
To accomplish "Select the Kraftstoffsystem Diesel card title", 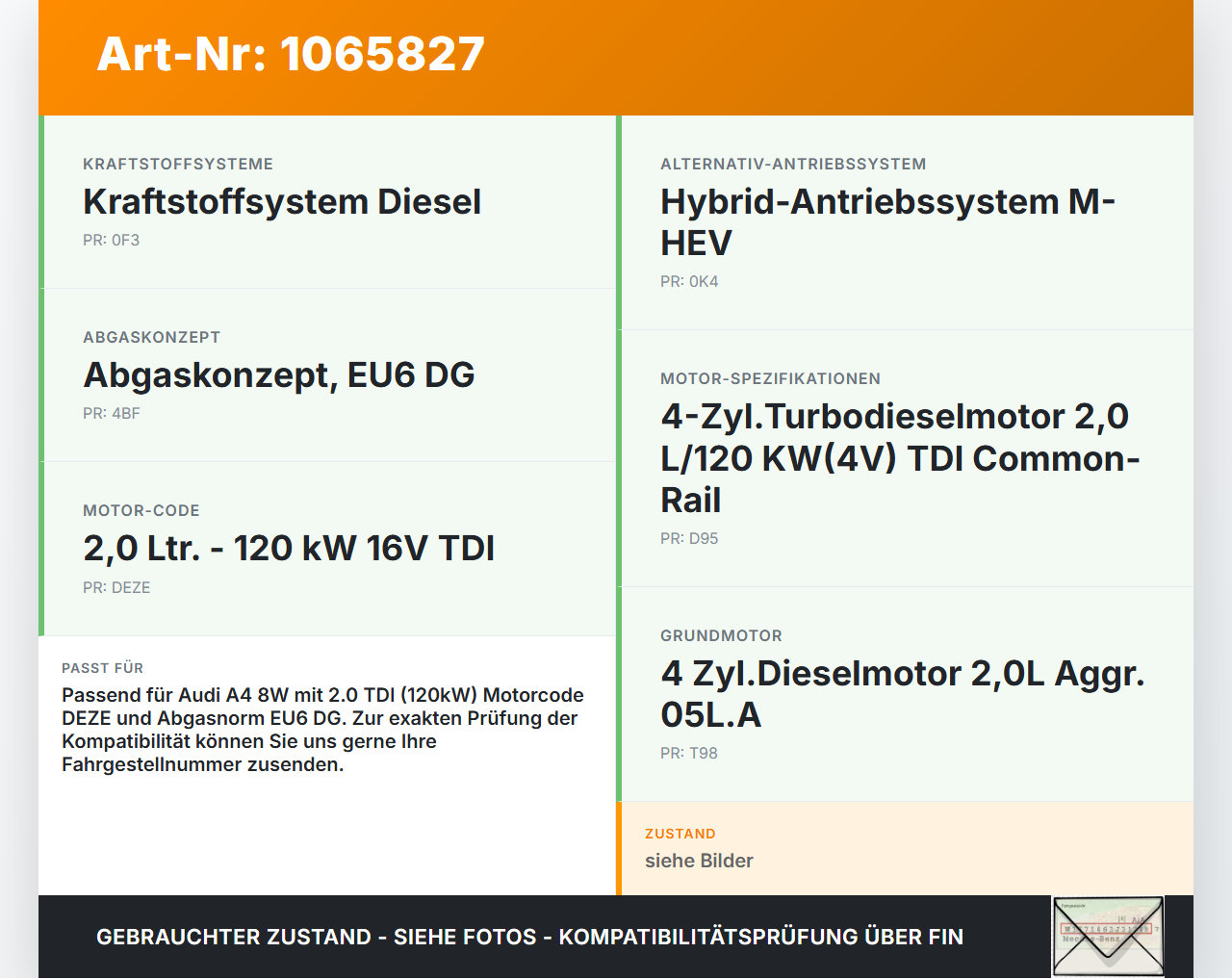I will tap(282, 201).
